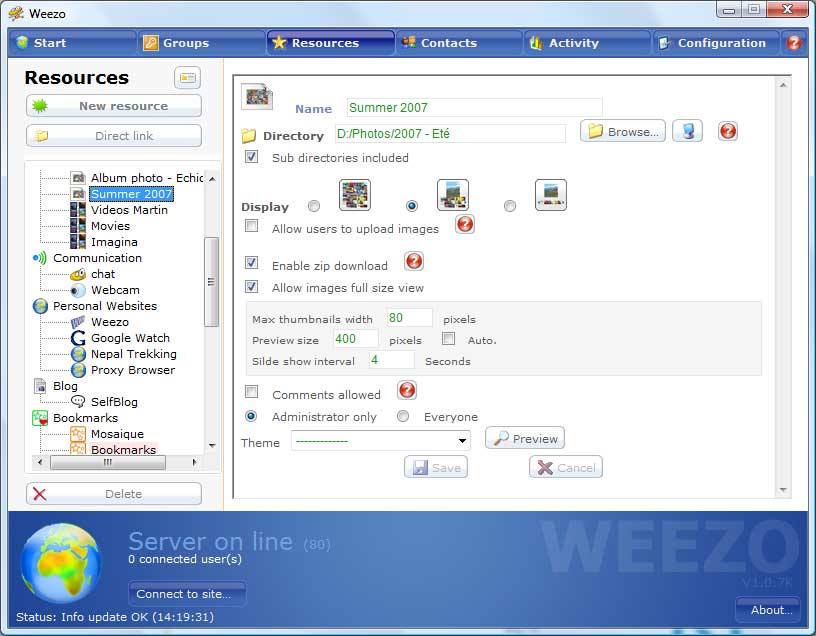Screen dimensions: 816x636
Task: Click the Bookmarks category icon
Action: click(x=40, y=418)
